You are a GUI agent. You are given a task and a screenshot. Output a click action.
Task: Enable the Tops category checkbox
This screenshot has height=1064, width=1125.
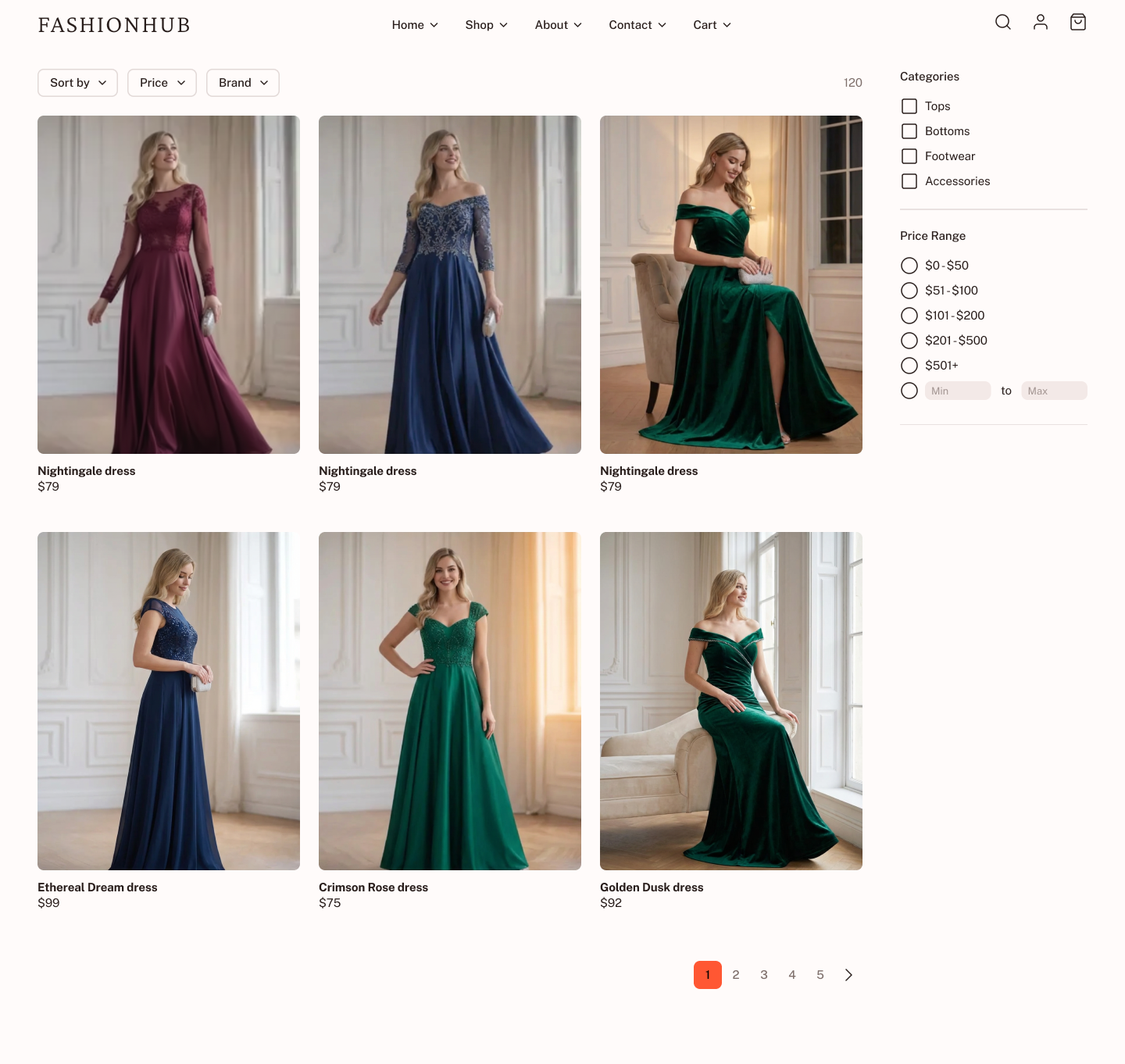(x=909, y=105)
